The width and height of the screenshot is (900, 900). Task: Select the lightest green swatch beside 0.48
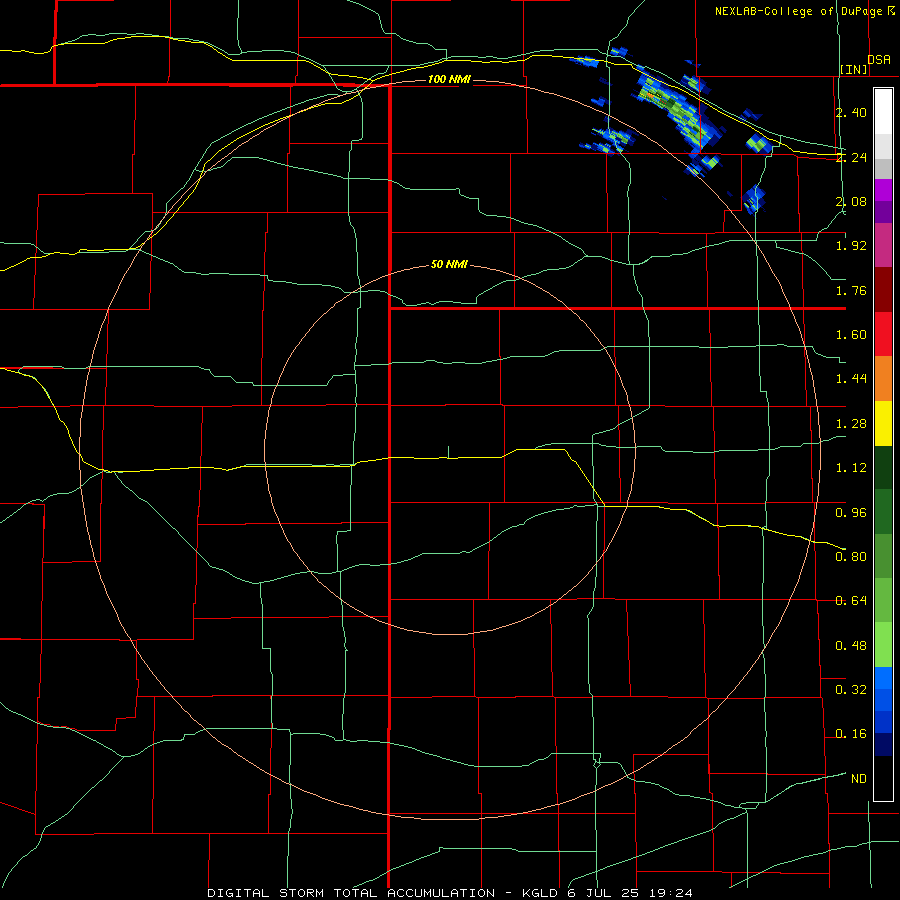[x=883, y=645]
